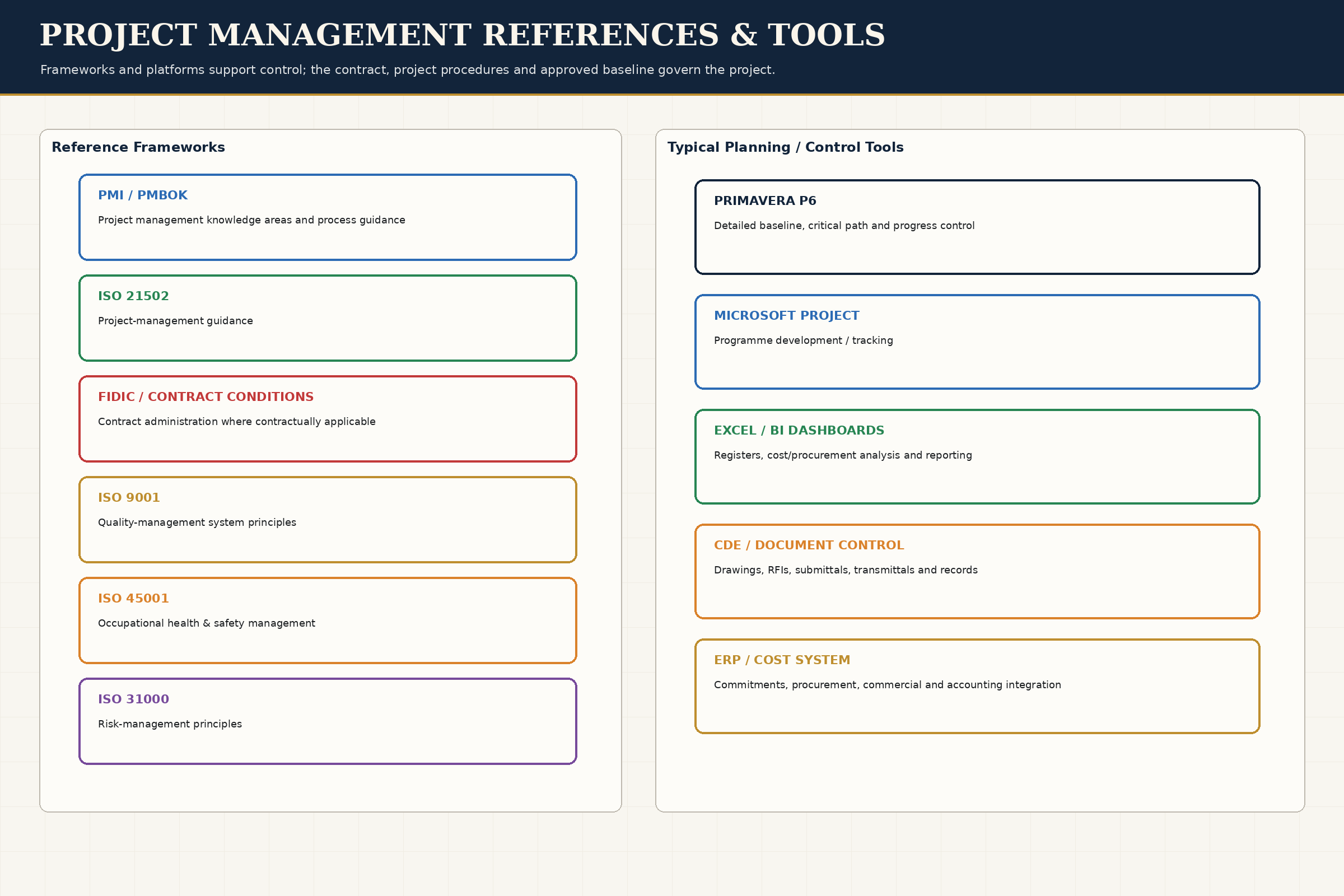
Task: Click 'Commitments, procurement, commercial and accounting integration'
Action: pos(887,685)
